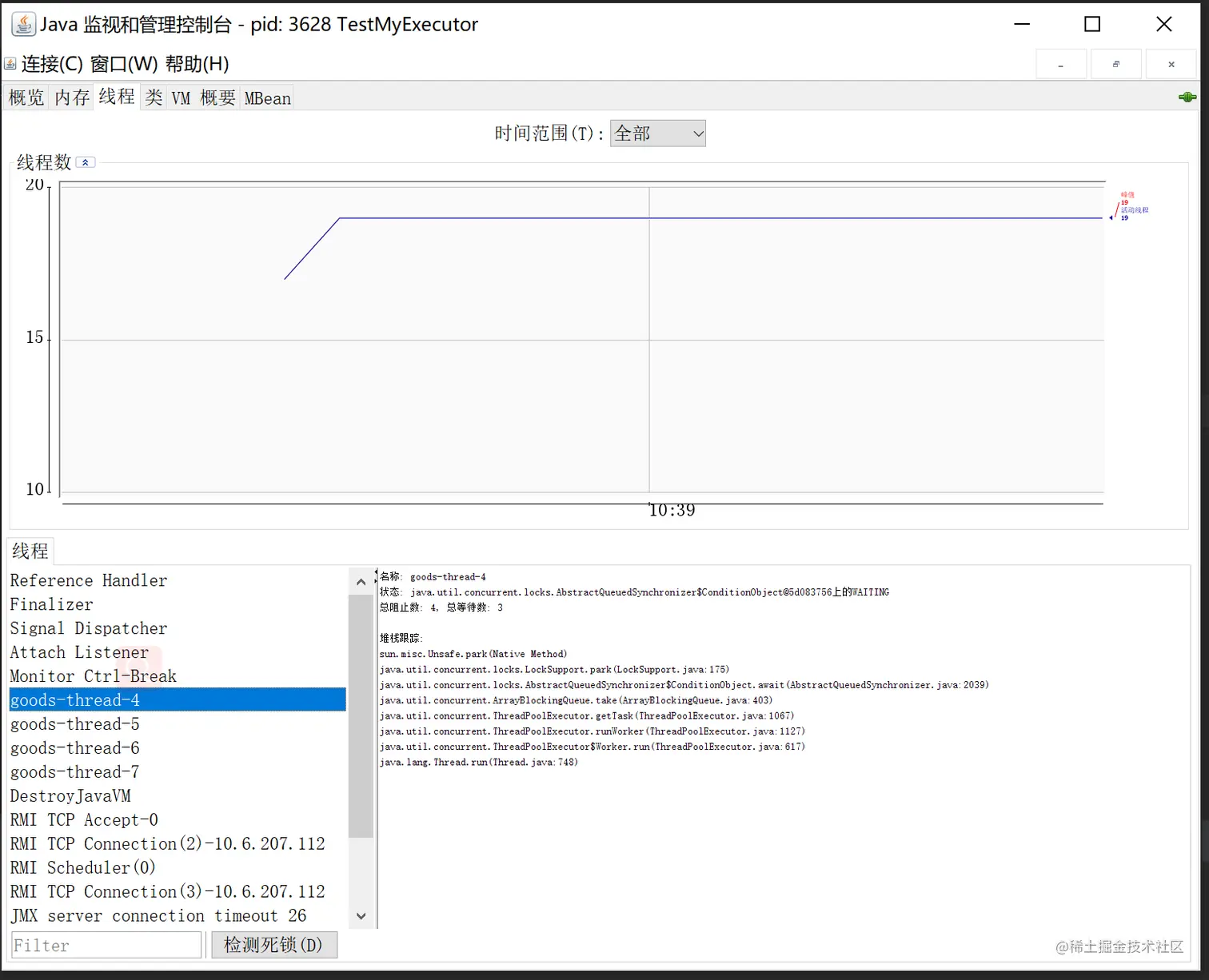The image size is (1209, 980).
Task: Restore the inner JConsole frame
Action: [1116, 64]
